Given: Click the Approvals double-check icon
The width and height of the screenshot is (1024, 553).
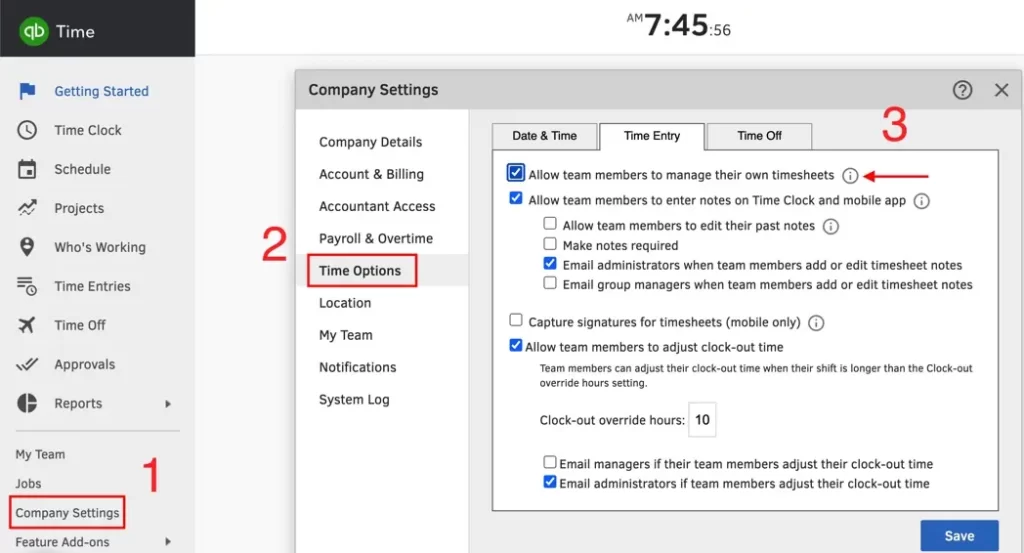Looking at the screenshot, I should tap(27, 364).
